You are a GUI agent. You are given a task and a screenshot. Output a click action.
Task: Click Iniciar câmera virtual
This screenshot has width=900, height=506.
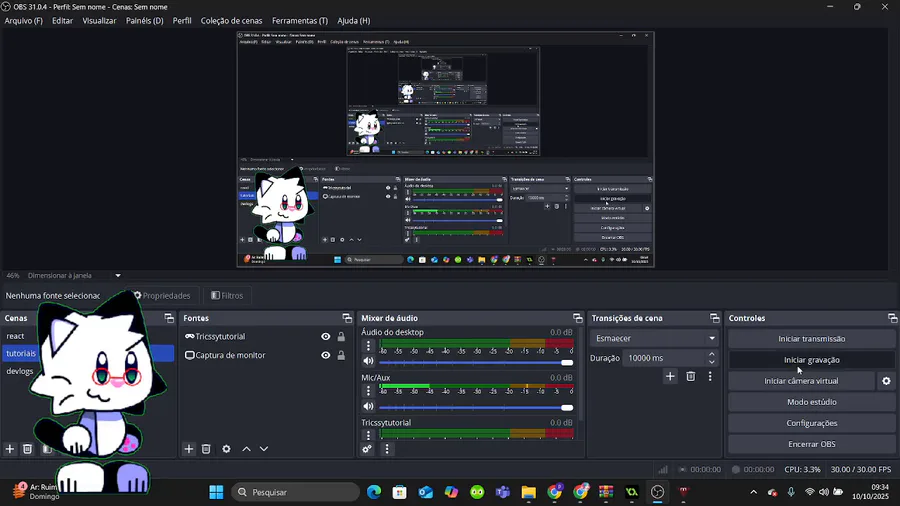pos(801,381)
